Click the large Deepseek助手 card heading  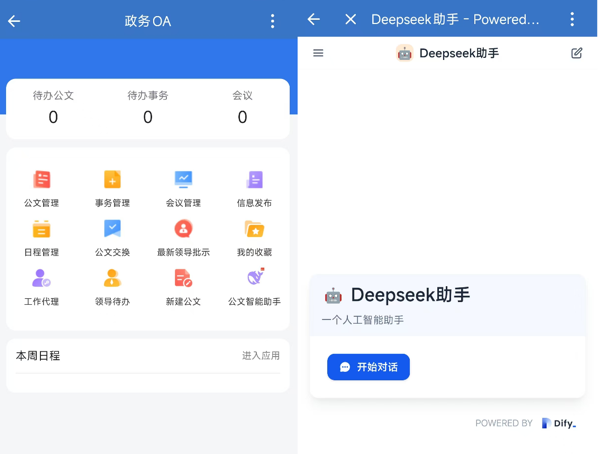[x=411, y=295]
